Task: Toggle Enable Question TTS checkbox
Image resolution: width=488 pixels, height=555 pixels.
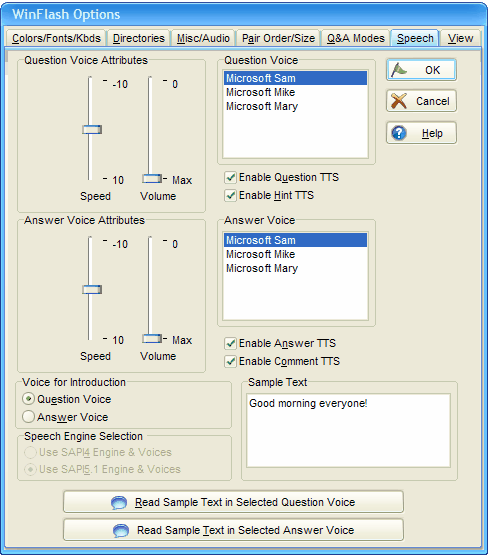Action: click(x=230, y=177)
